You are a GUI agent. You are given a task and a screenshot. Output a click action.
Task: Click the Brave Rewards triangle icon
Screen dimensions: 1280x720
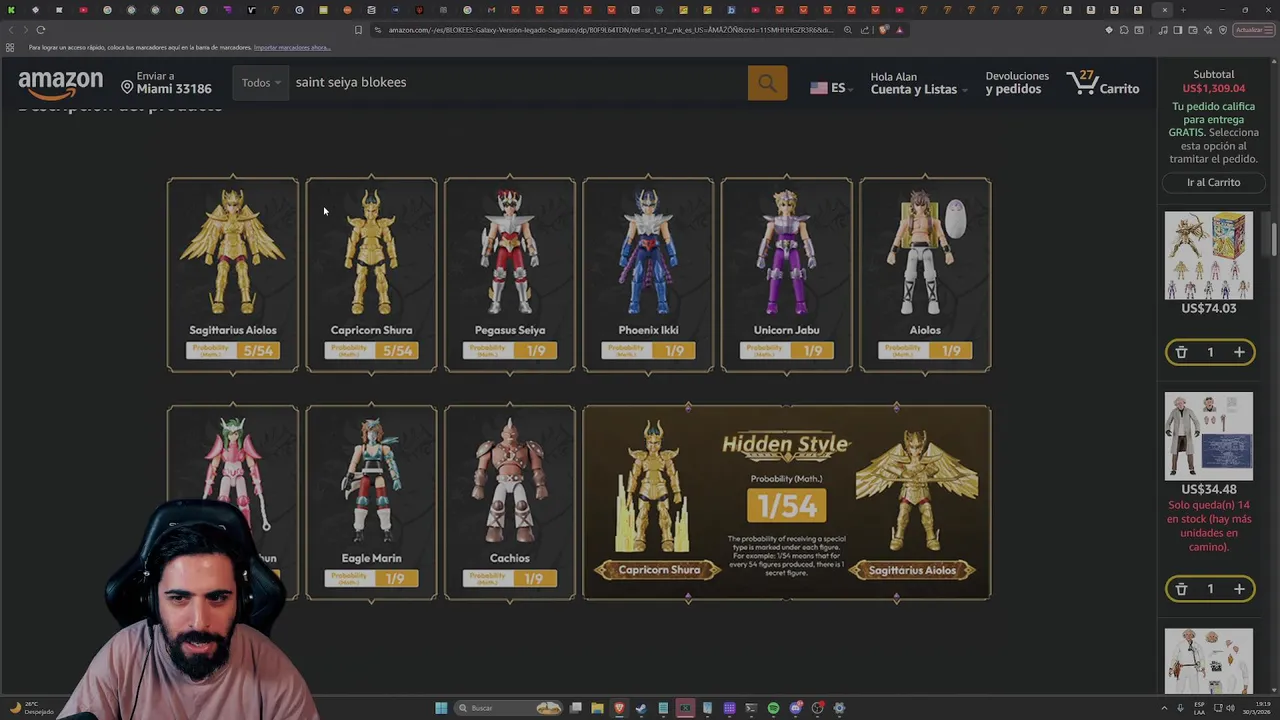point(900,30)
